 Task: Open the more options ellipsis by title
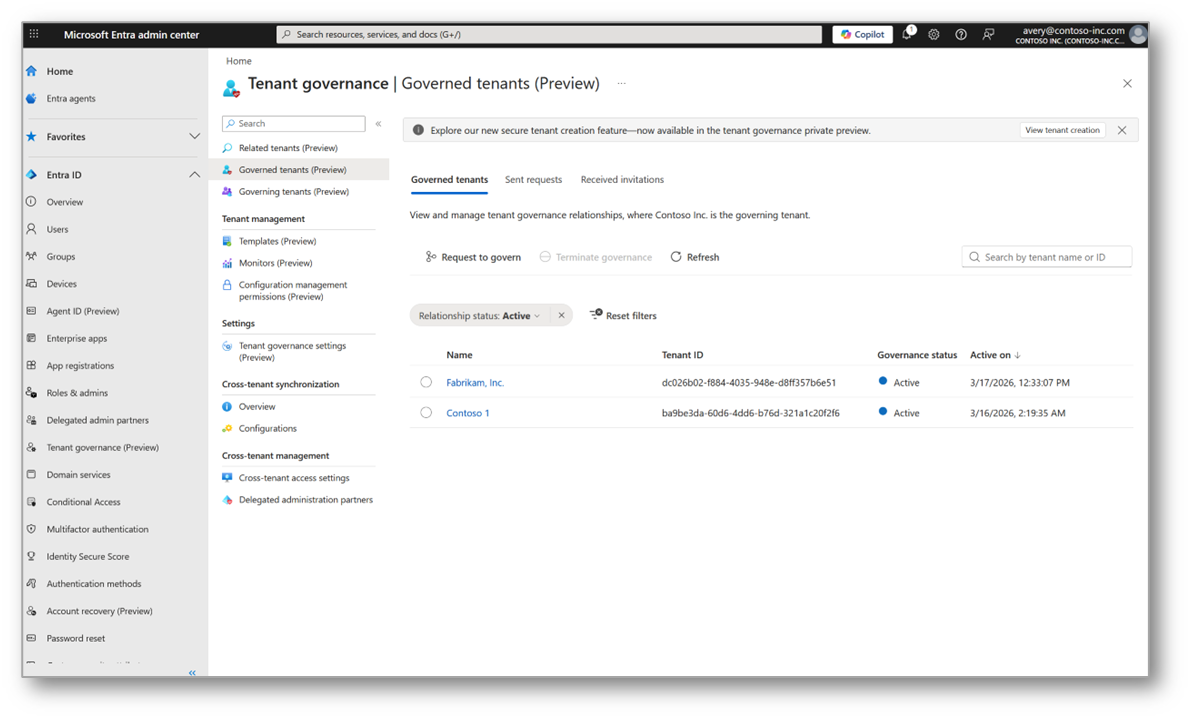[x=621, y=84]
